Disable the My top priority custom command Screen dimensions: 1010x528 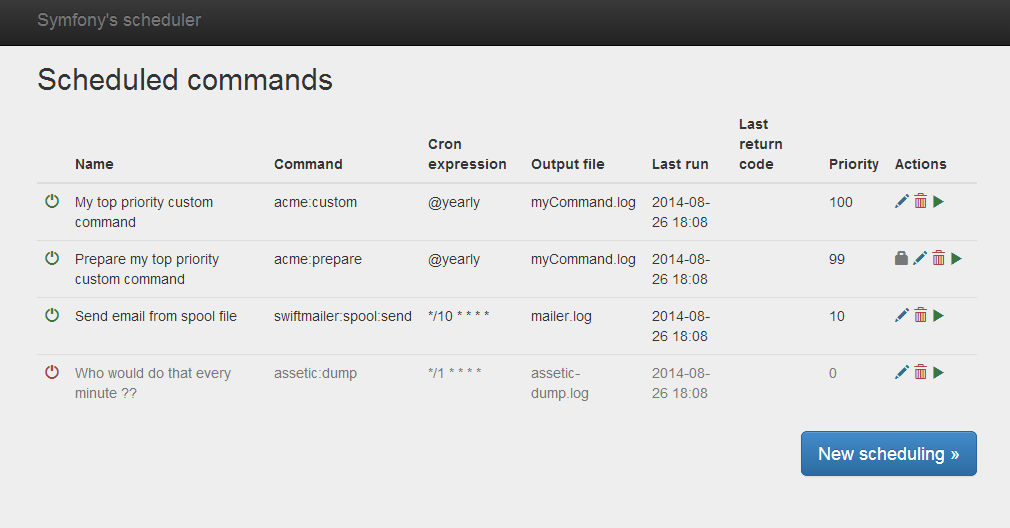pyautogui.click(x=52, y=201)
